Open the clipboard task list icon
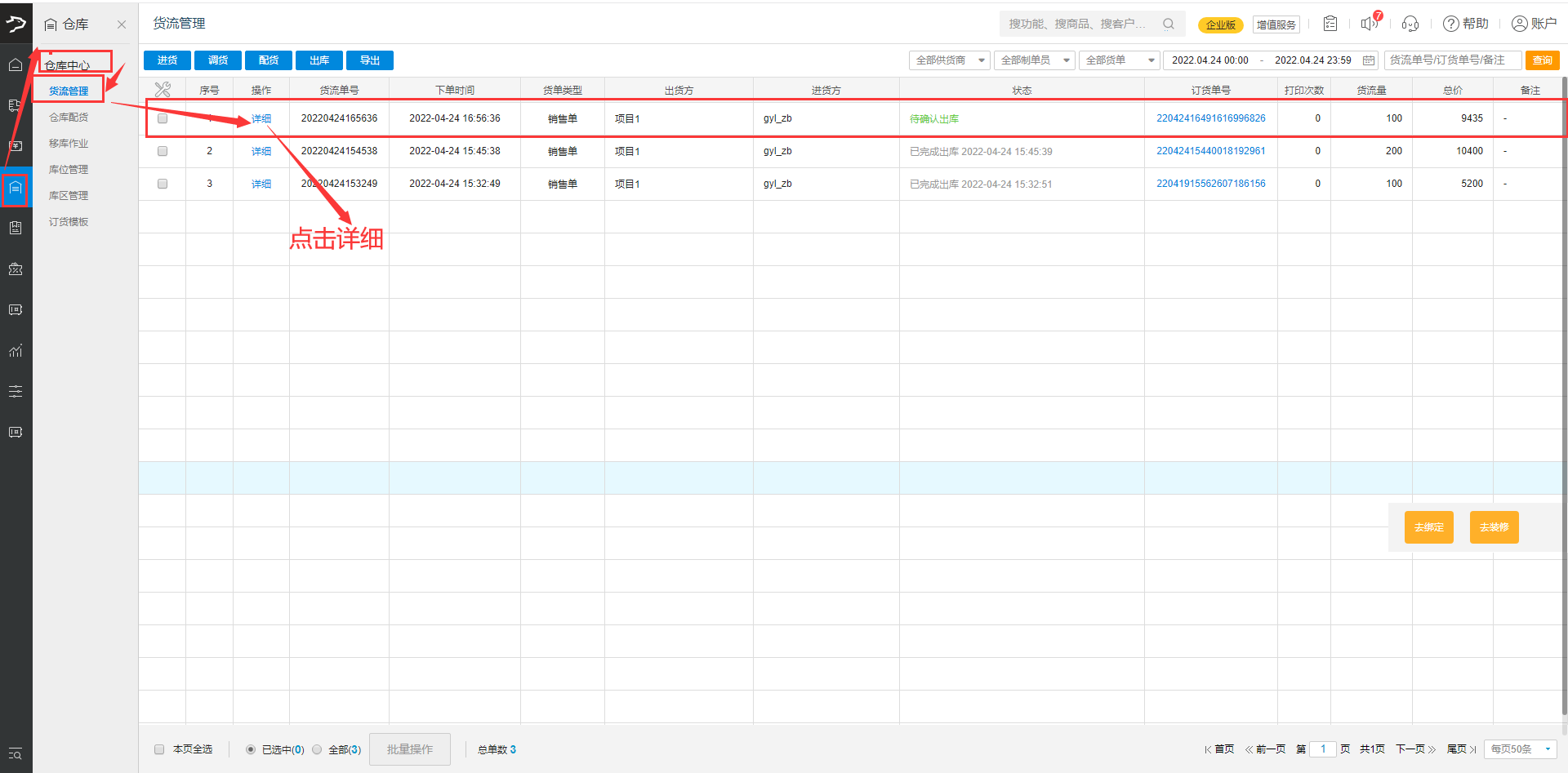 click(x=1330, y=24)
